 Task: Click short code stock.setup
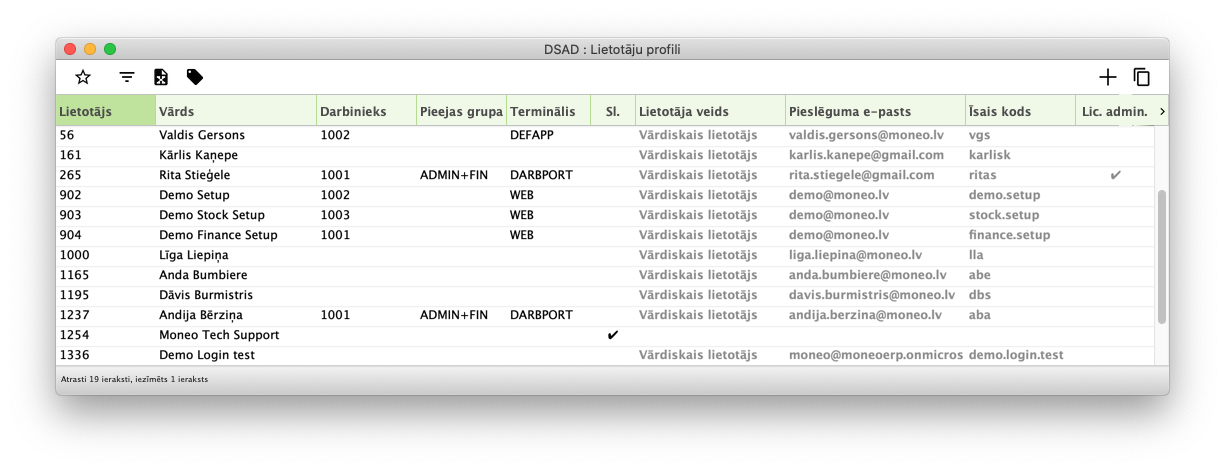click(1004, 215)
